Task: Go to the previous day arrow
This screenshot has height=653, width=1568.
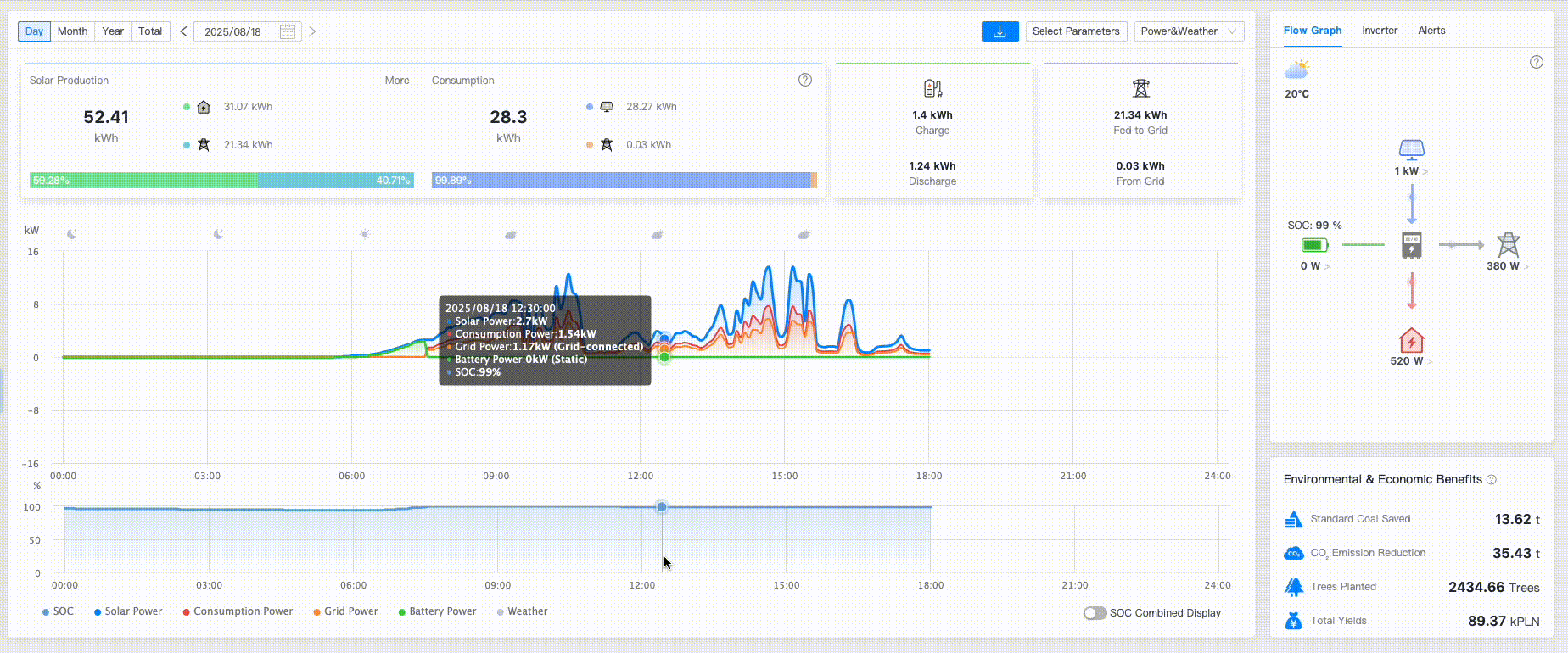Action: (x=183, y=31)
